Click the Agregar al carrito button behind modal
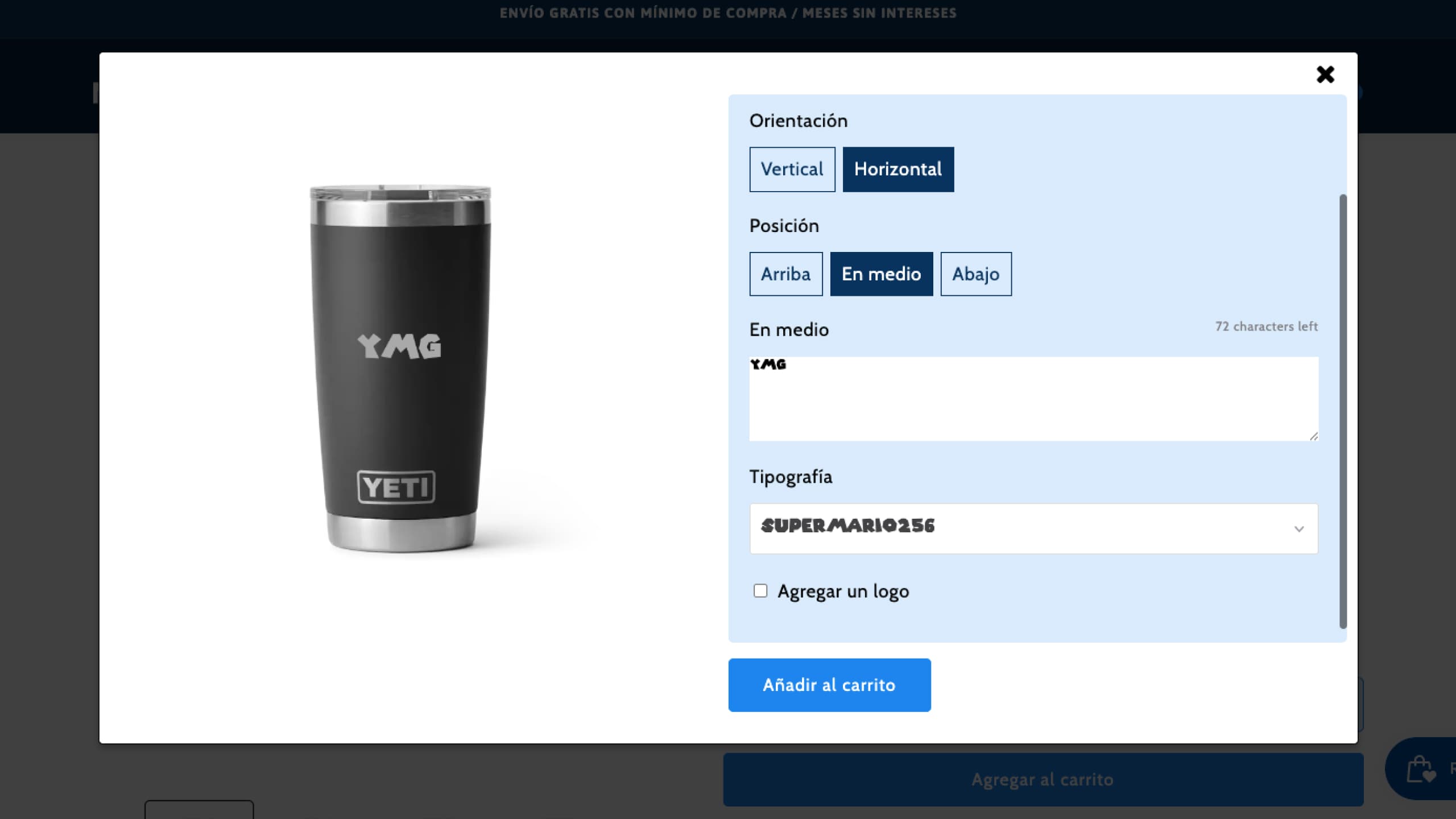 1043,780
